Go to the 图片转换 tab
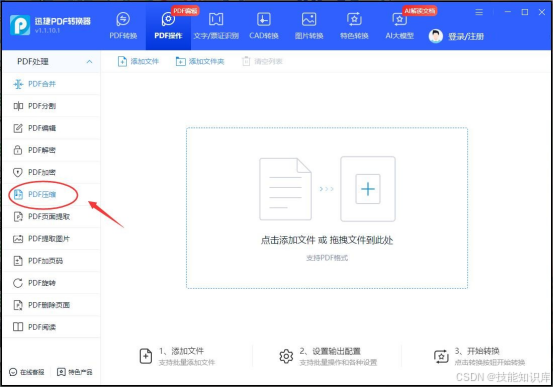The height and width of the screenshot is (388, 554). pyautogui.click(x=309, y=25)
